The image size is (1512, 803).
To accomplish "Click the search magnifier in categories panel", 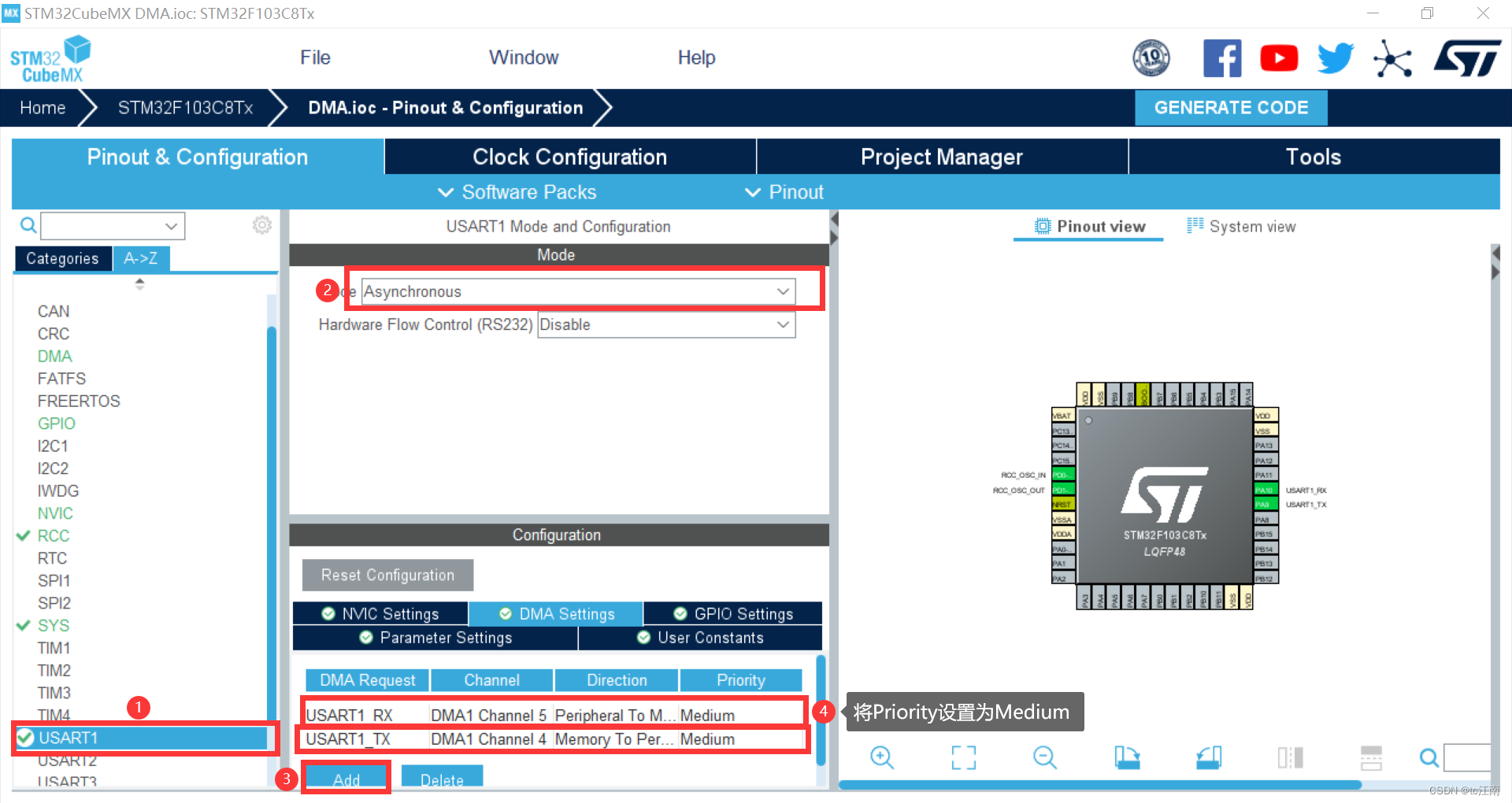I will tap(28, 226).
